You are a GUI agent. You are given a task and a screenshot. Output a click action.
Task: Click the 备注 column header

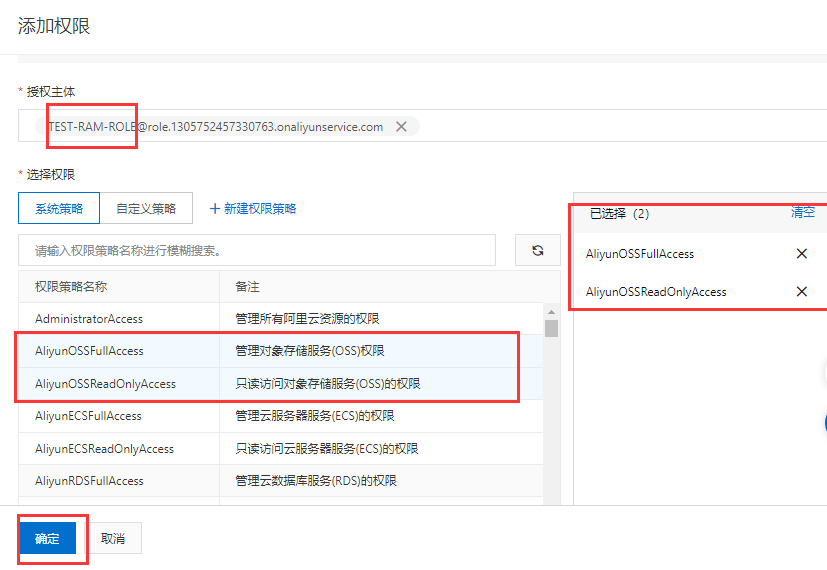(x=390, y=286)
